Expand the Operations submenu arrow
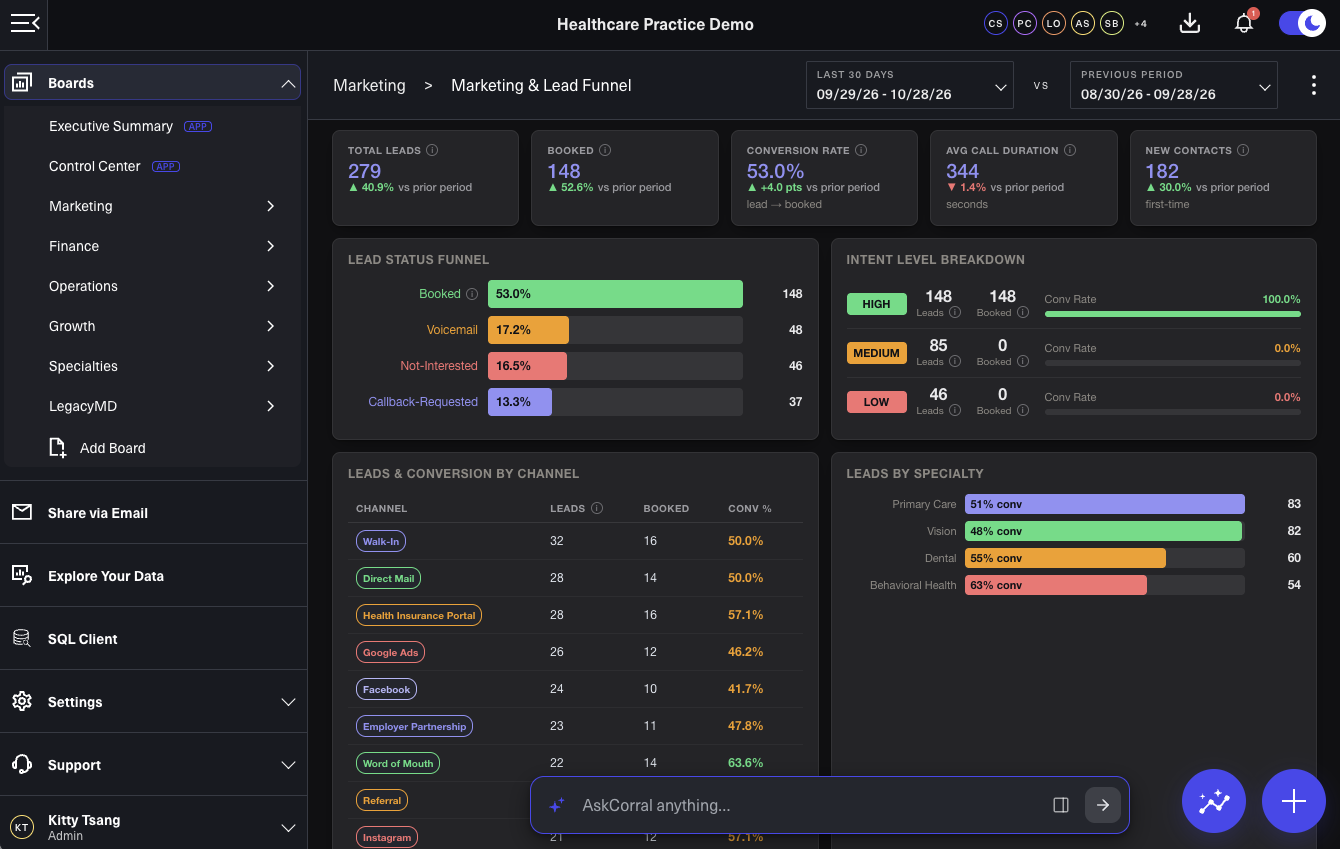 click(x=270, y=286)
